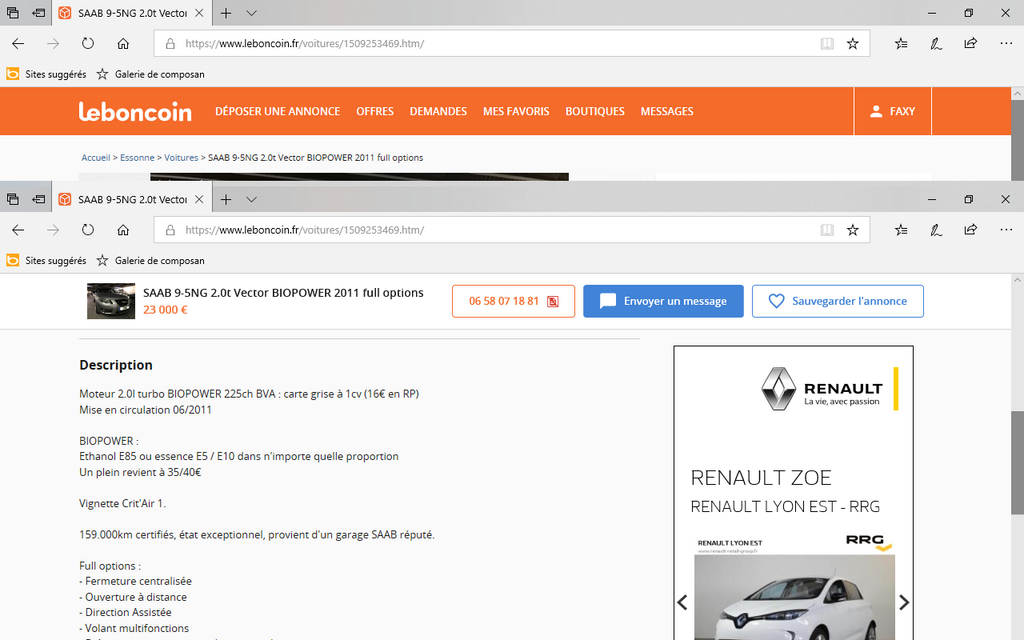Viewport: 1024px width, 640px height.
Task: Click phone number 06 58 07 18 81 button
Action: [513, 301]
